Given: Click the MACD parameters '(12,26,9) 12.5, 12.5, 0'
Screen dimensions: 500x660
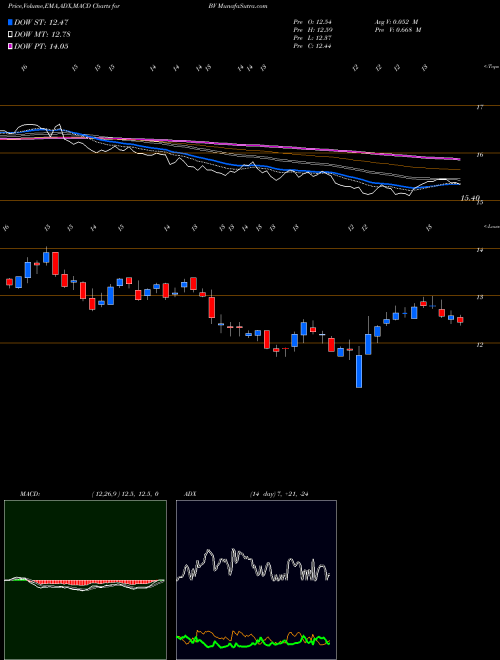Looking at the screenshot, I should (x=125, y=494).
